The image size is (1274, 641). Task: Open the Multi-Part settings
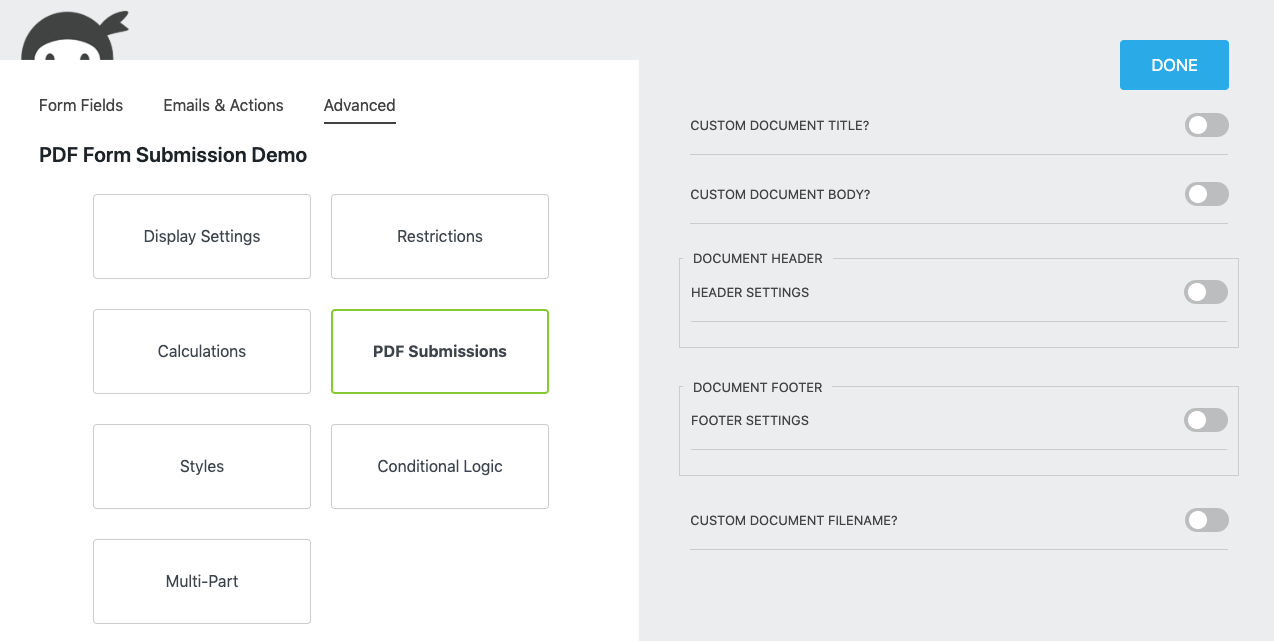coord(201,581)
